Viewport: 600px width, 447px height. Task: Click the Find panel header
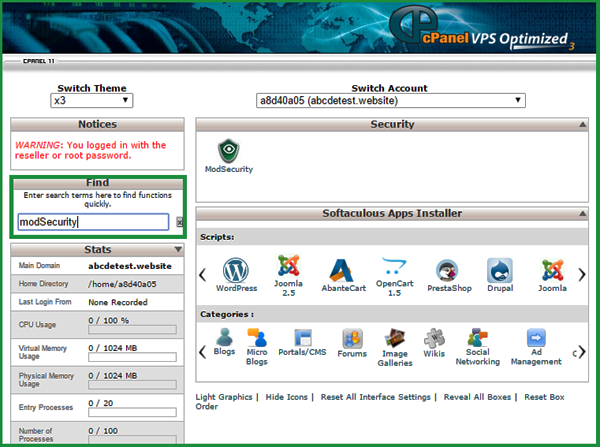(97, 183)
